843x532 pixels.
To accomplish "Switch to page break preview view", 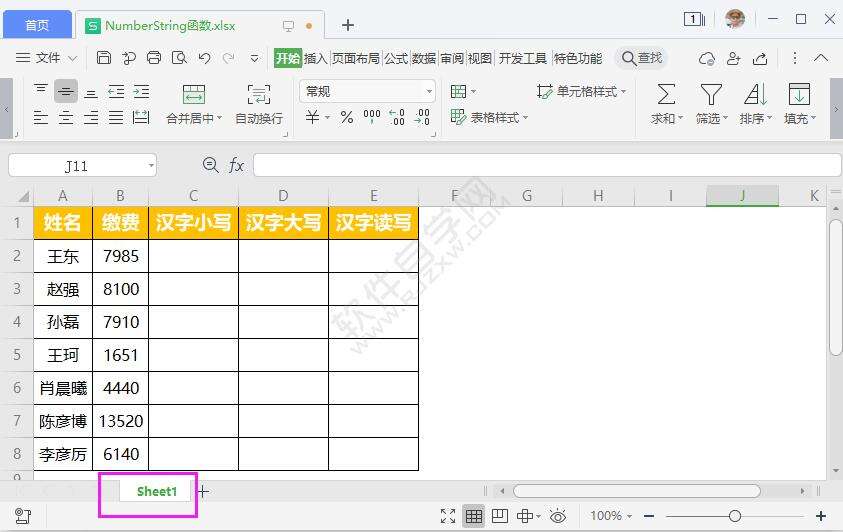I will [499, 516].
